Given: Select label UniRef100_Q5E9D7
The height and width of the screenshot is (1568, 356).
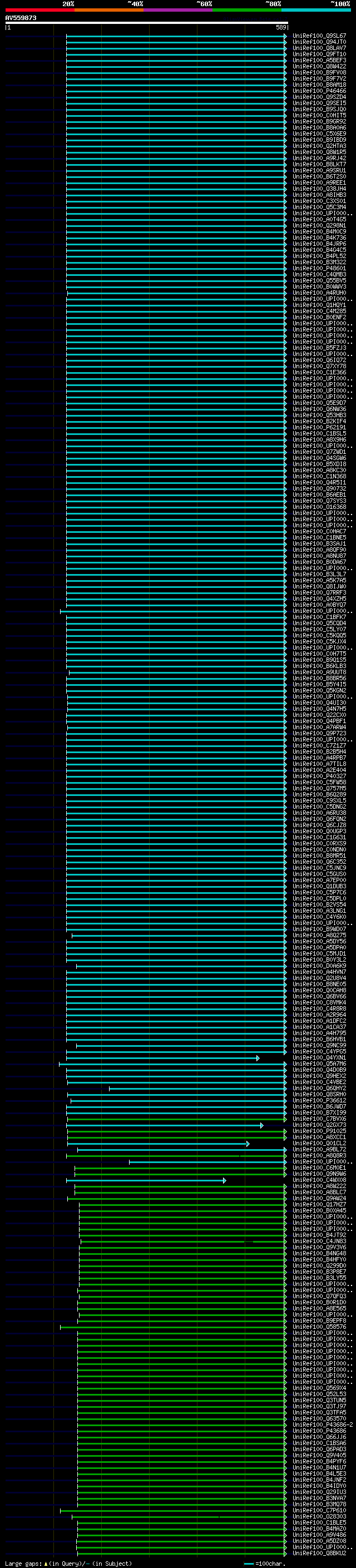Looking at the screenshot, I should coord(319,403).
